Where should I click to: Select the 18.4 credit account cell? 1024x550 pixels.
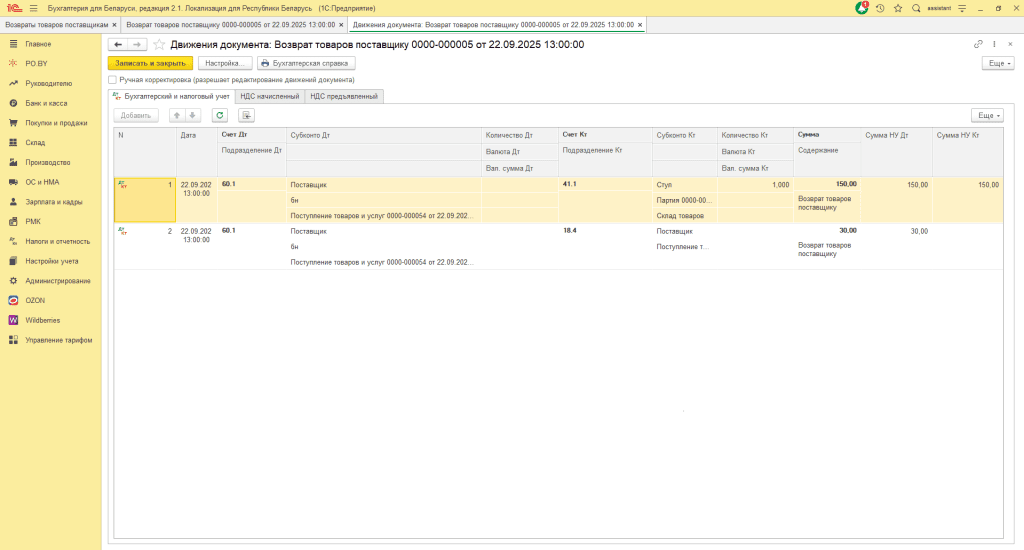tap(571, 231)
